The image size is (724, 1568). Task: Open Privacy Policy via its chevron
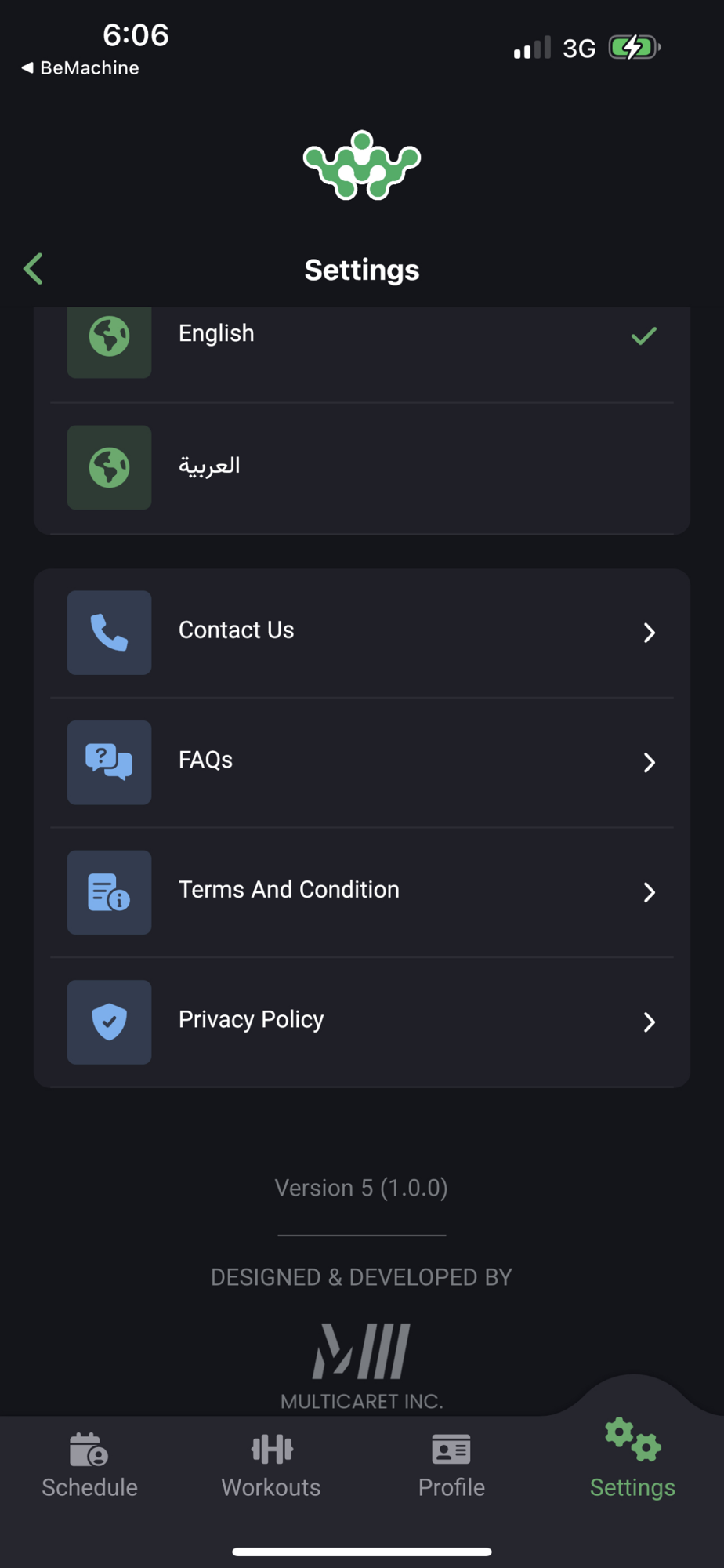(x=649, y=1022)
